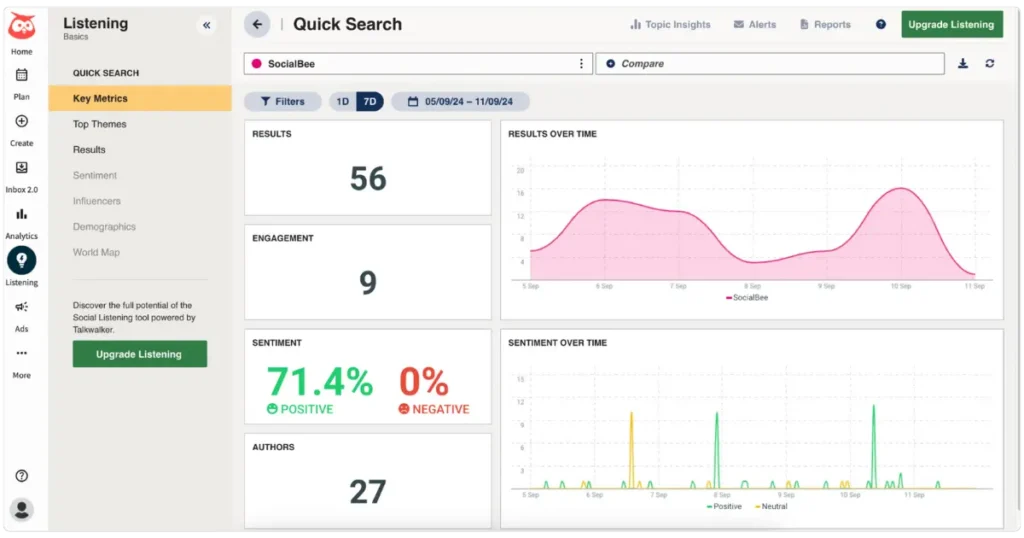Go back using the arrow button

pos(257,25)
